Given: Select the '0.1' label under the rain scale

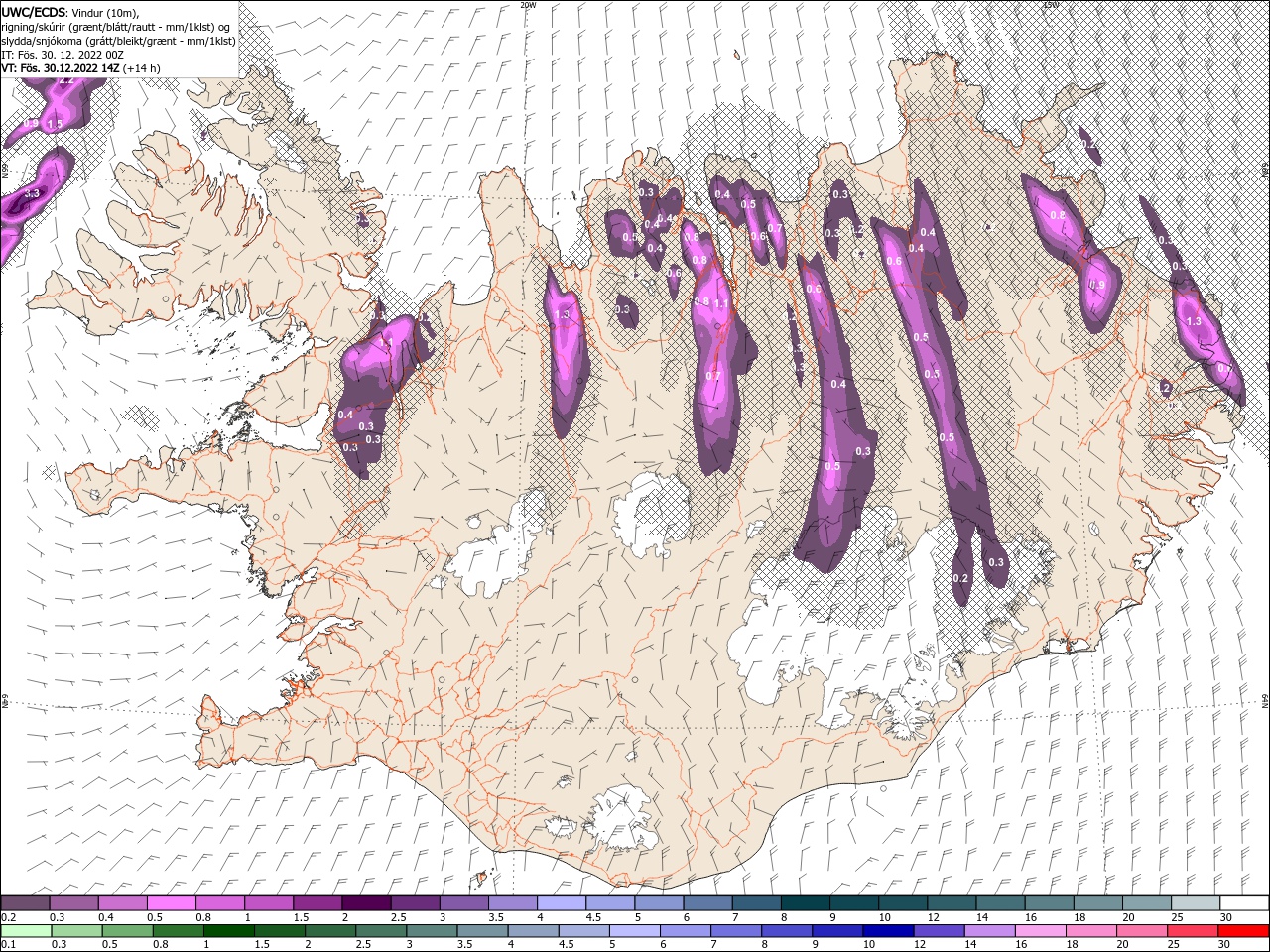Looking at the screenshot, I should [9, 944].
